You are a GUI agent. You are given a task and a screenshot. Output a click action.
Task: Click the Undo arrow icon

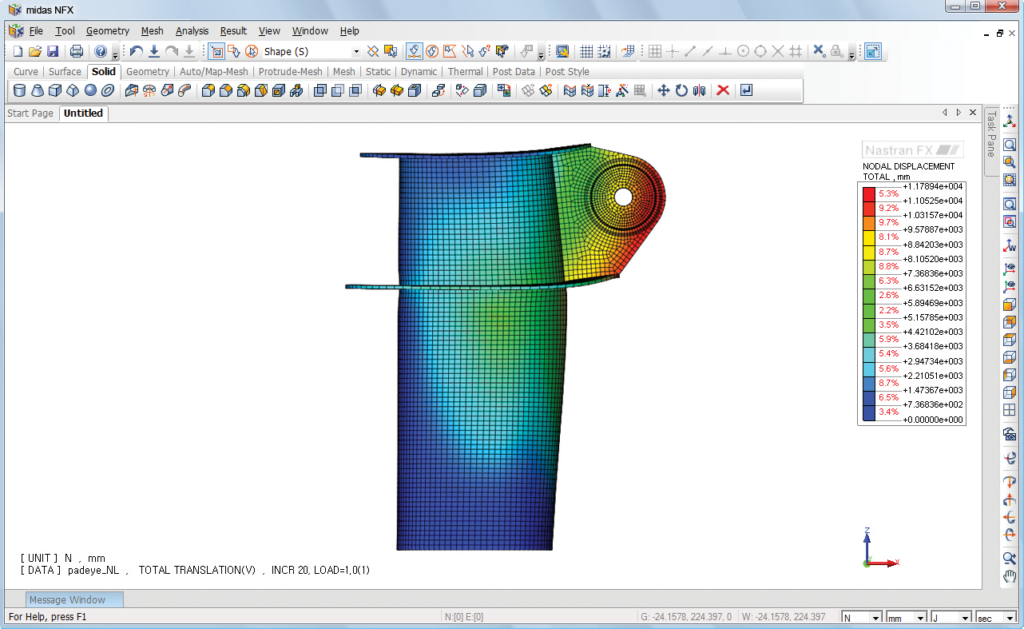point(136,51)
